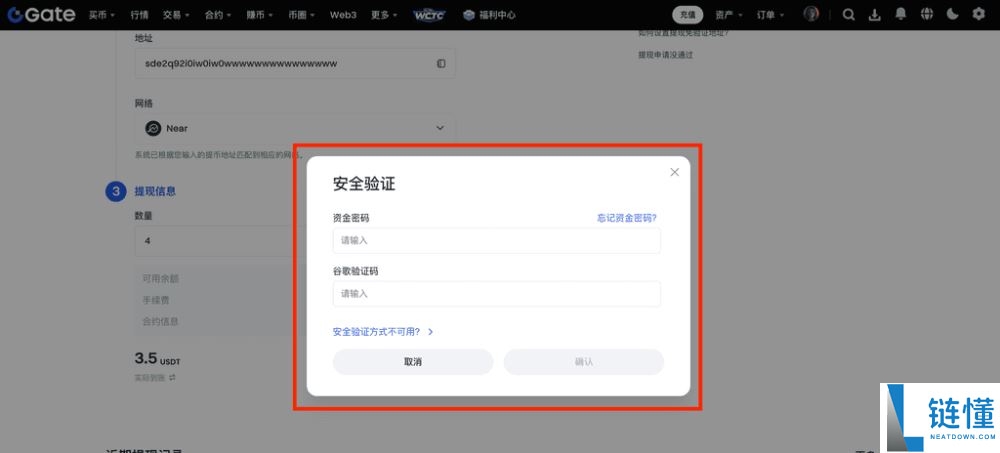Click the 合约信息 row label

point(161,322)
